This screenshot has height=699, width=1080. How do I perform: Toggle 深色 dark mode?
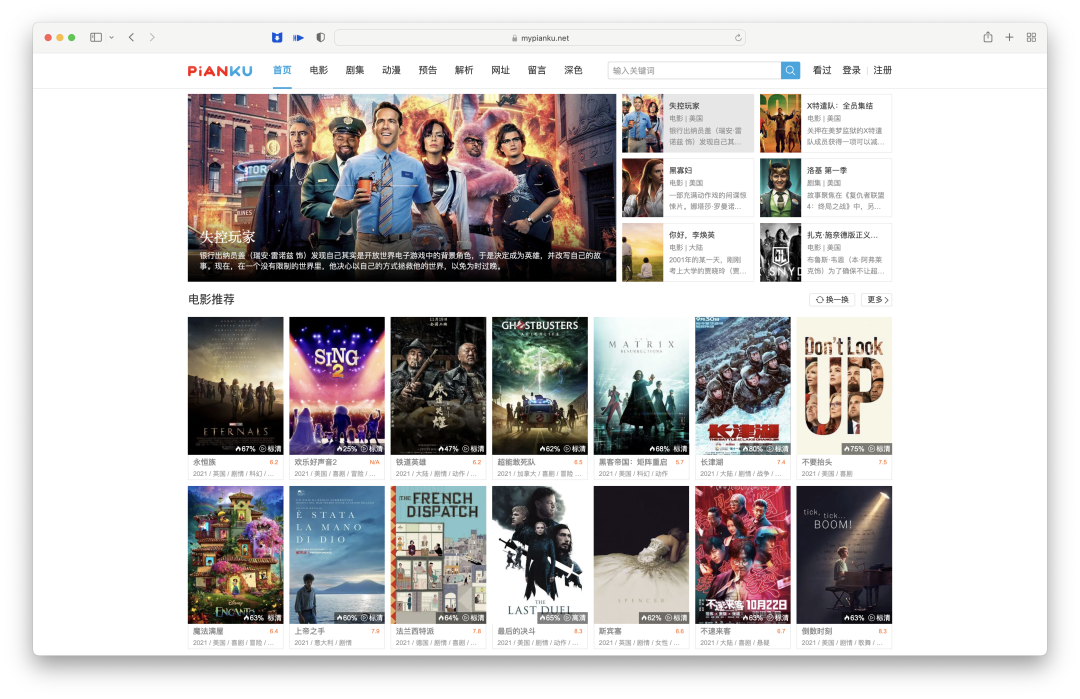[x=573, y=70]
